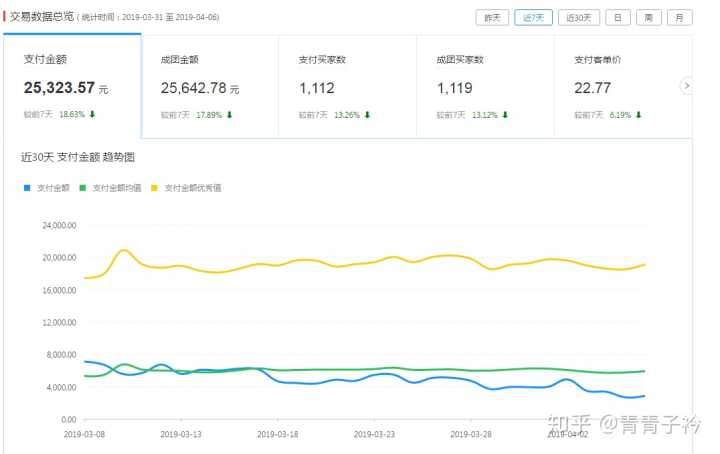Choose the 日 granularity button
720x454 pixels.
coord(619,17)
